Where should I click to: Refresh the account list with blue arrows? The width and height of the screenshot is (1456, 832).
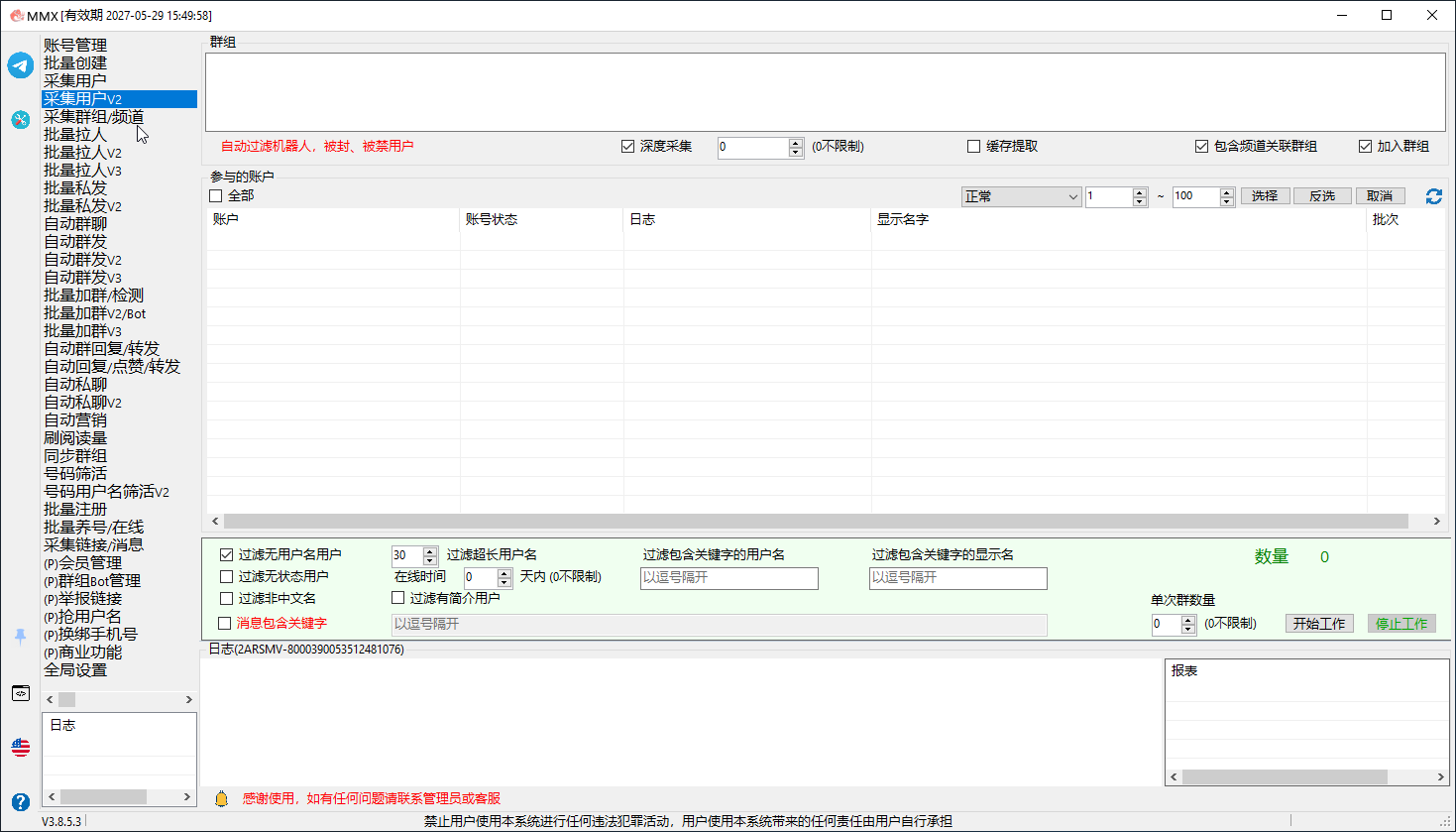pyautogui.click(x=1434, y=196)
